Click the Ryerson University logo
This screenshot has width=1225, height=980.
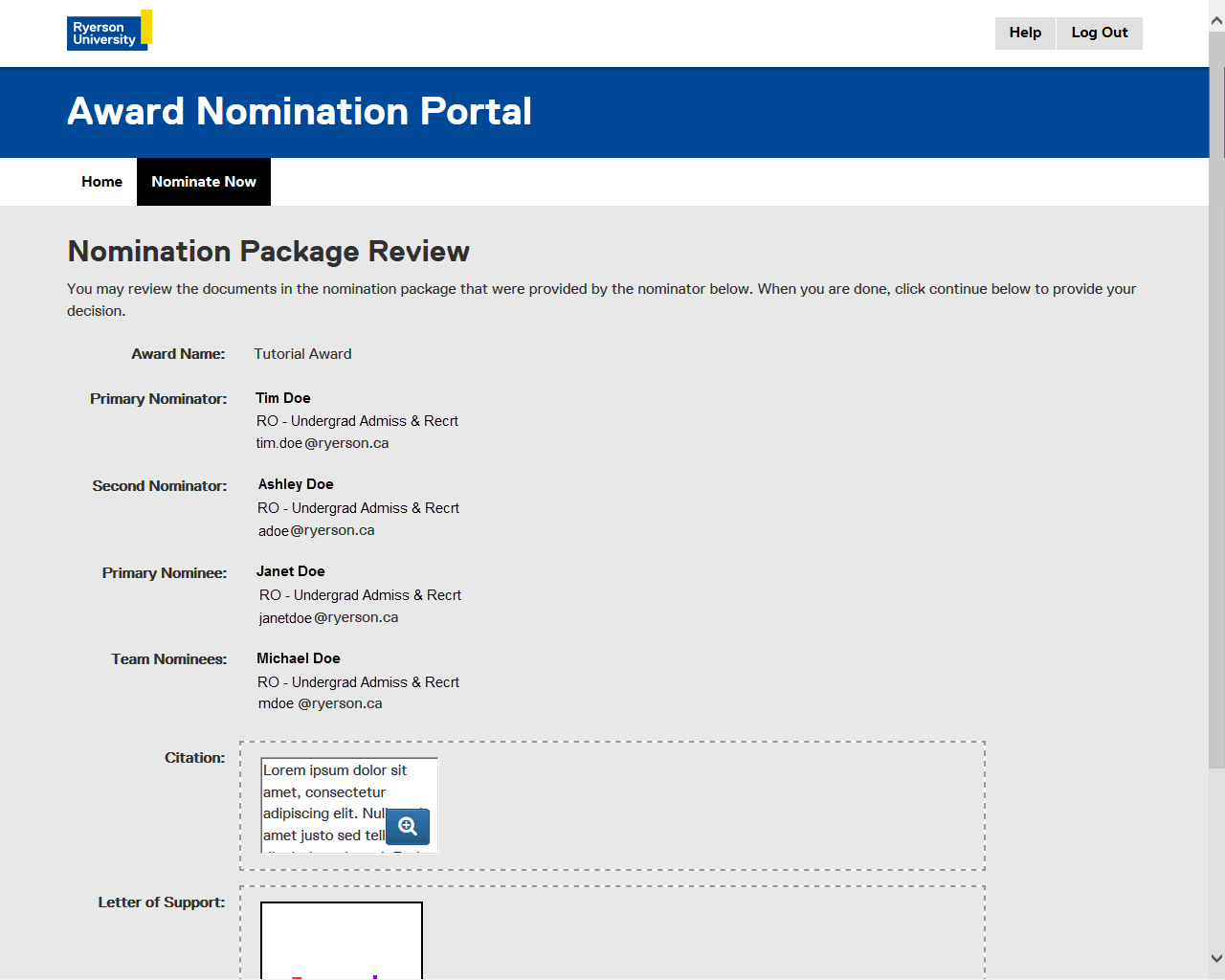108,31
